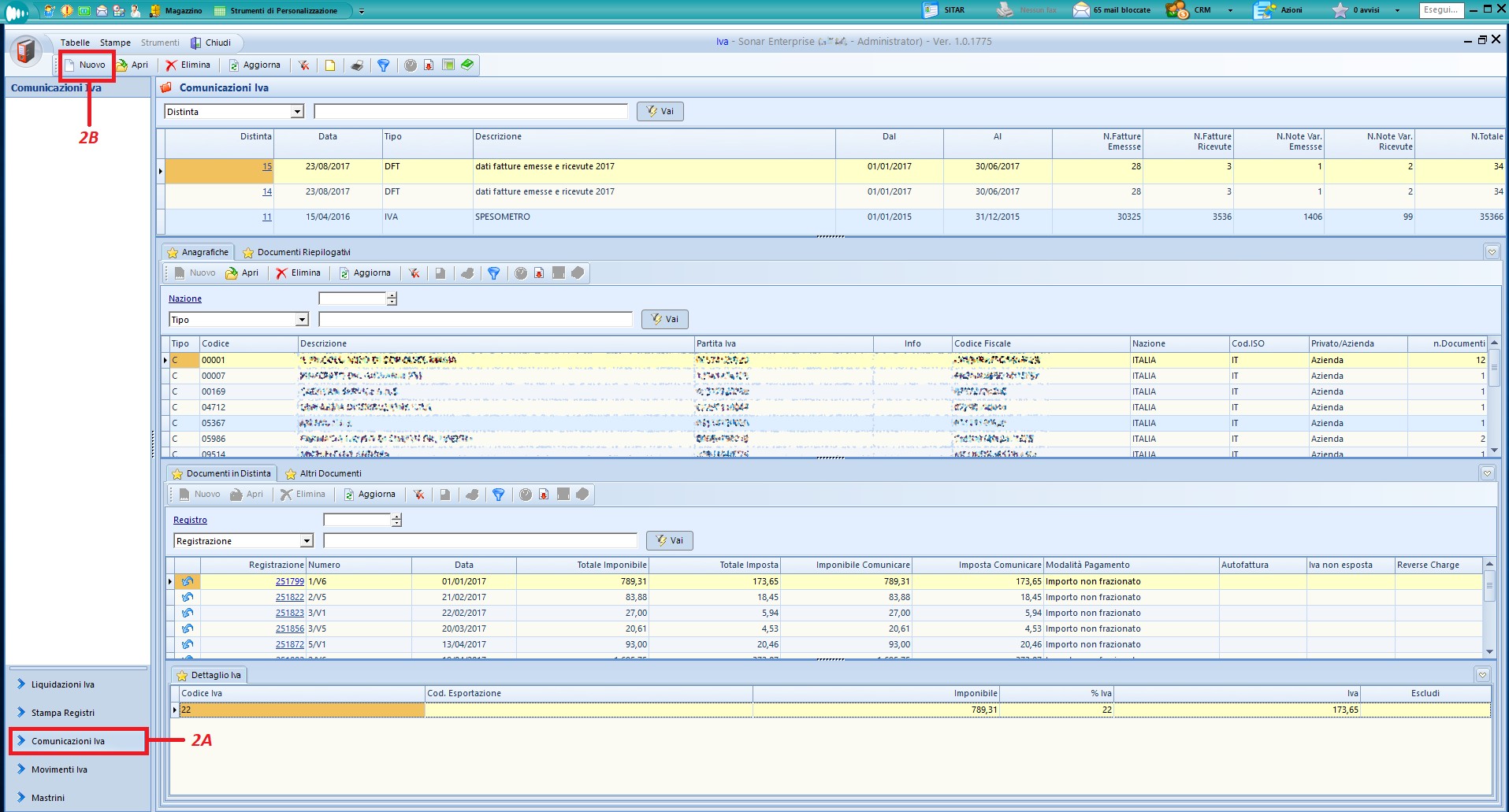1509x812 pixels.
Task: Open the Stampe menu
Action: pos(115,43)
